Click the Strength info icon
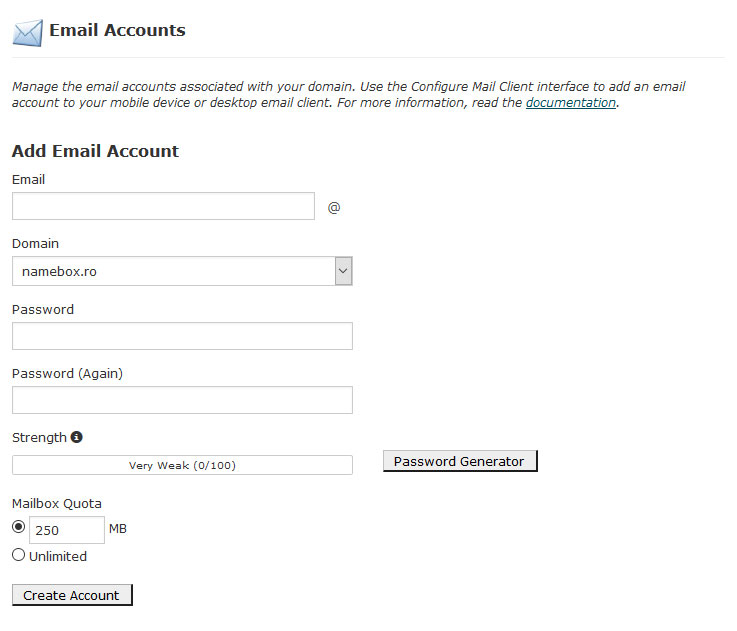 pos(77,437)
